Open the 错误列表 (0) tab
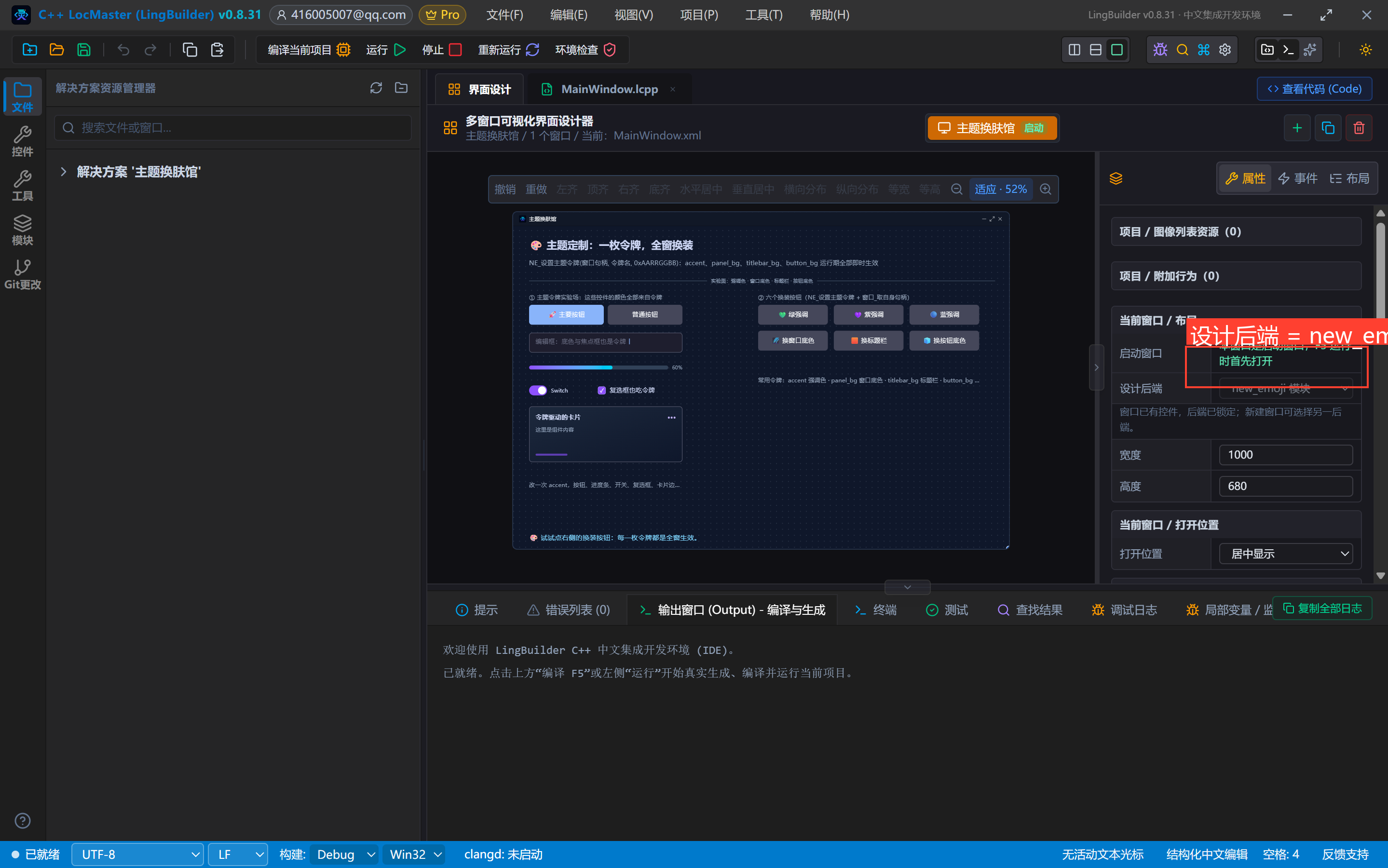 click(x=569, y=610)
